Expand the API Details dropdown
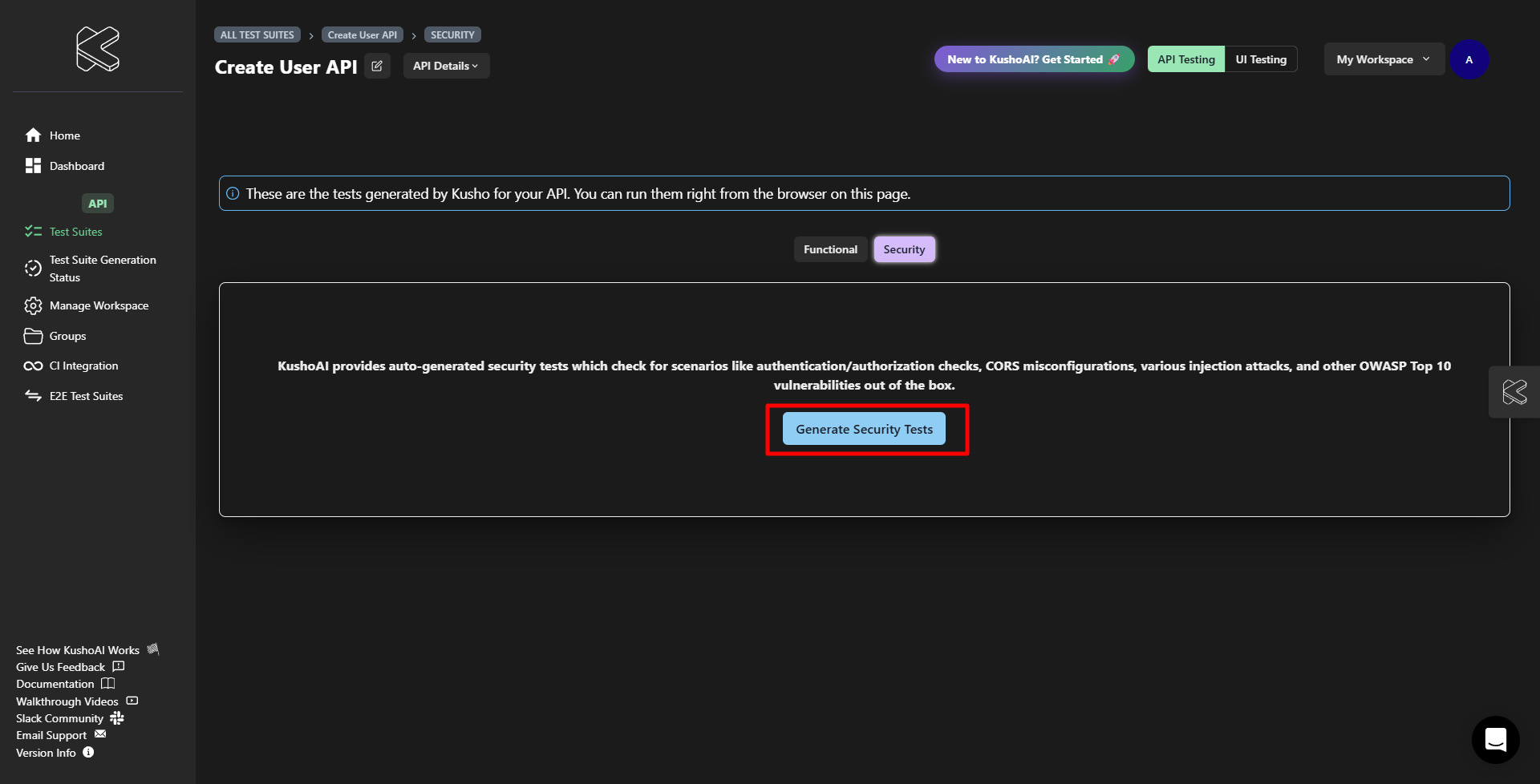 pyautogui.click(x=445, y=66)
